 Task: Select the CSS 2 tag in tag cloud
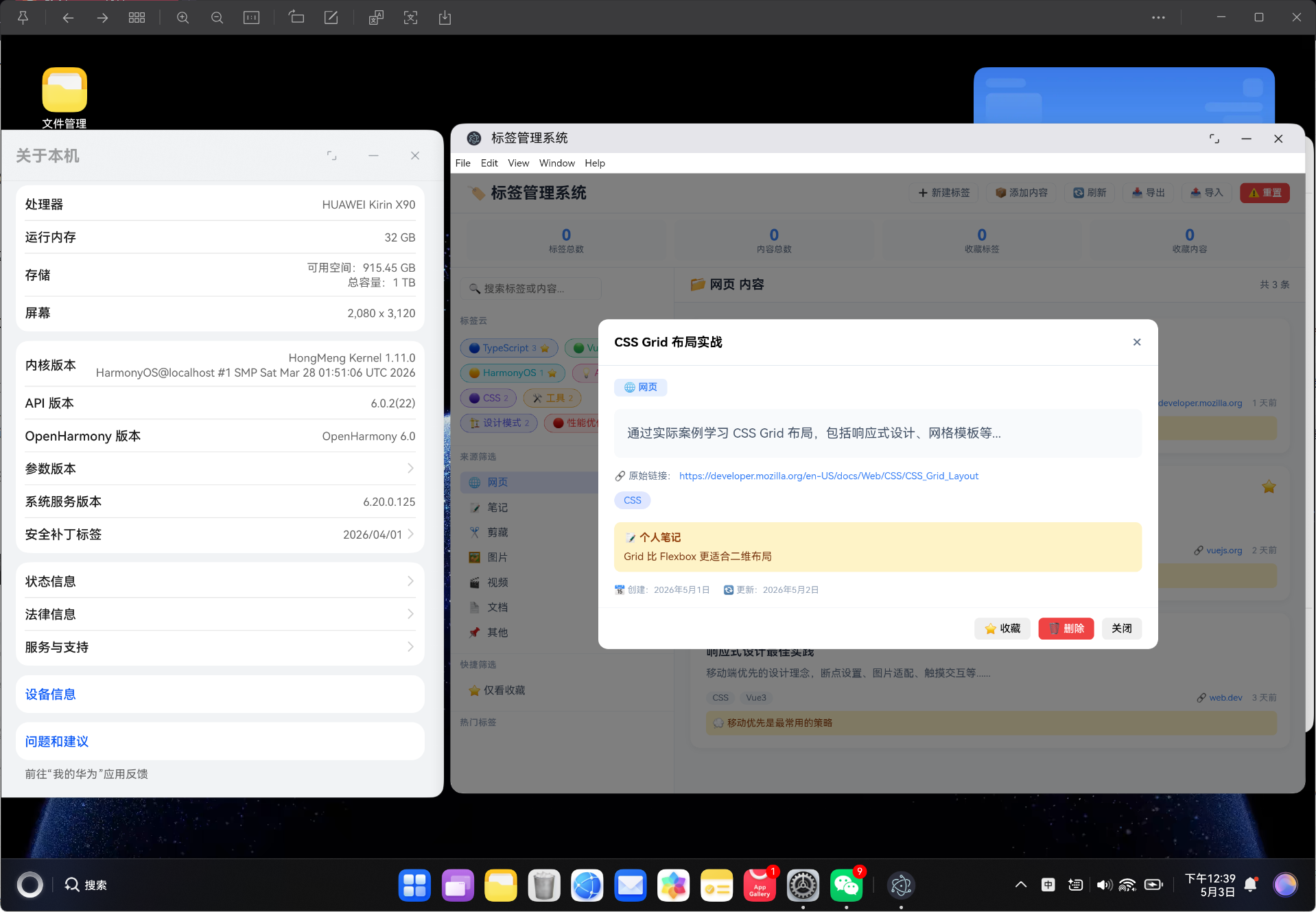[x=488, y=398]
